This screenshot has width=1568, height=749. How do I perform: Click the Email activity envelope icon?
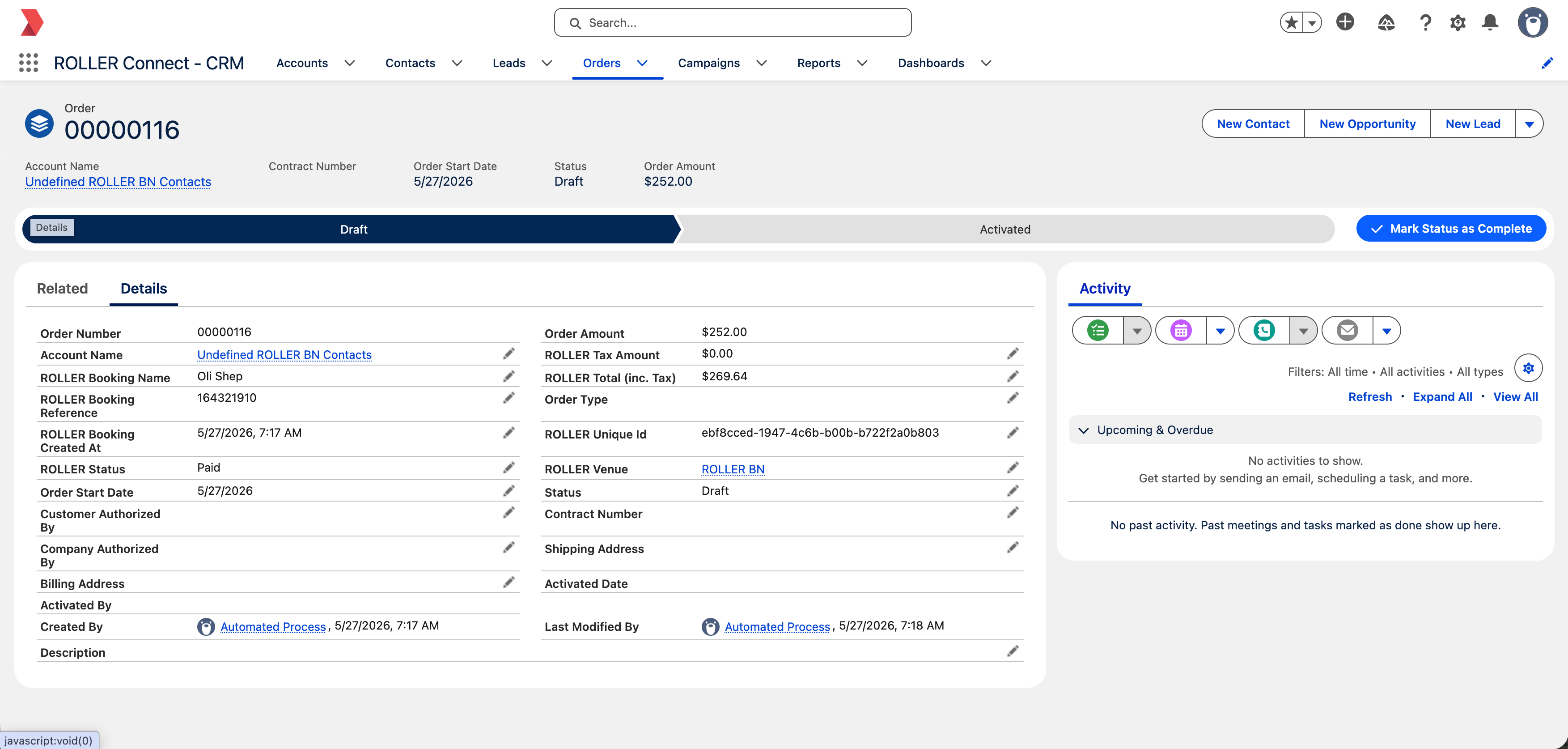click(1347, 331)
